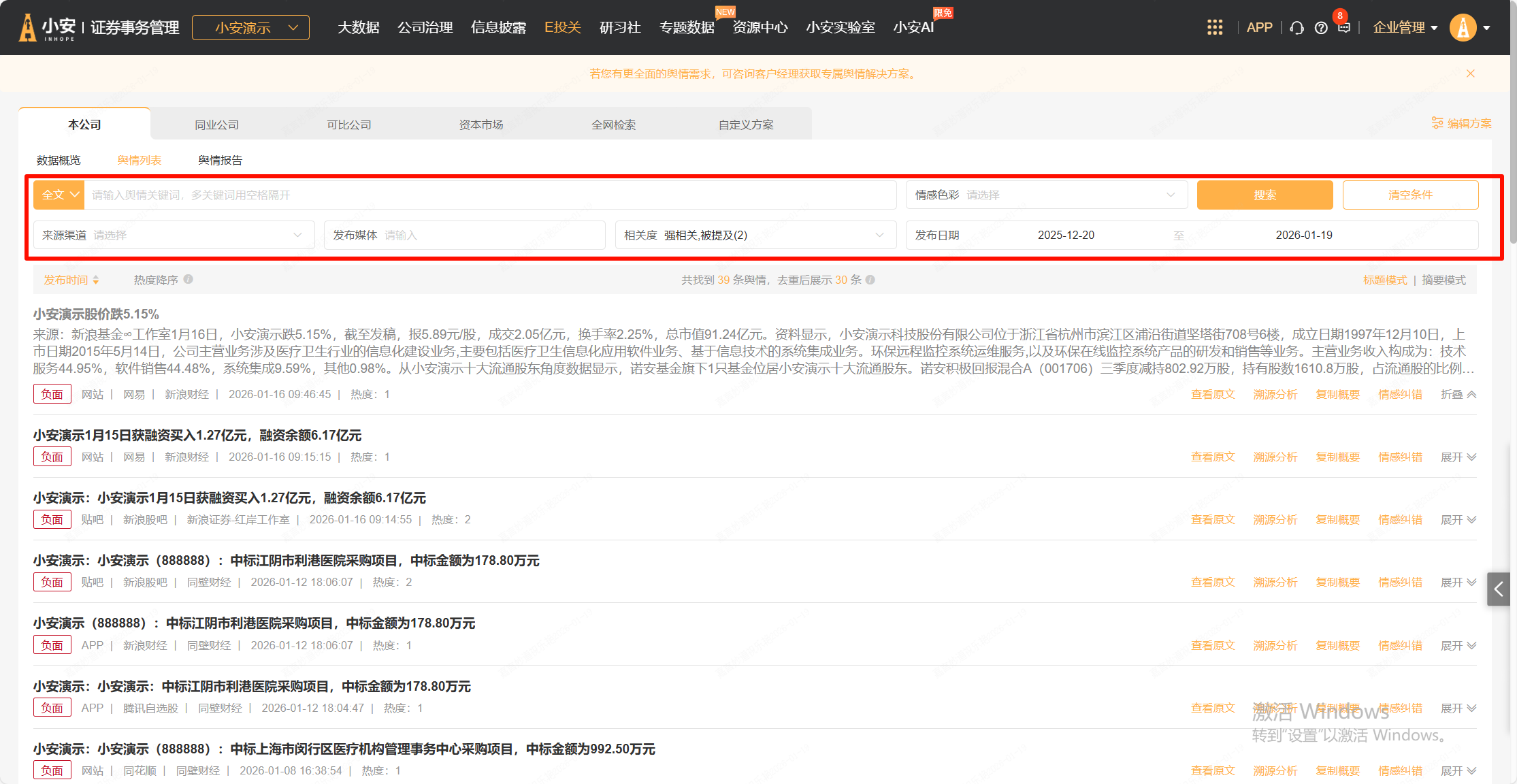1517x784 pixels.
Task: Click 清空条件 button
Action: (1410, 195)
